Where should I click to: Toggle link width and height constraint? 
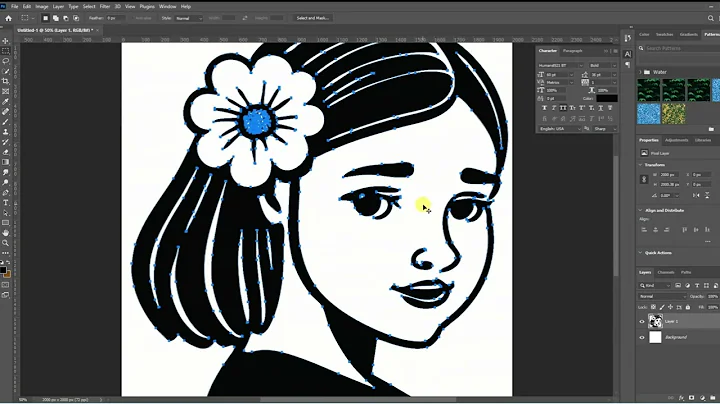point(644,180)
